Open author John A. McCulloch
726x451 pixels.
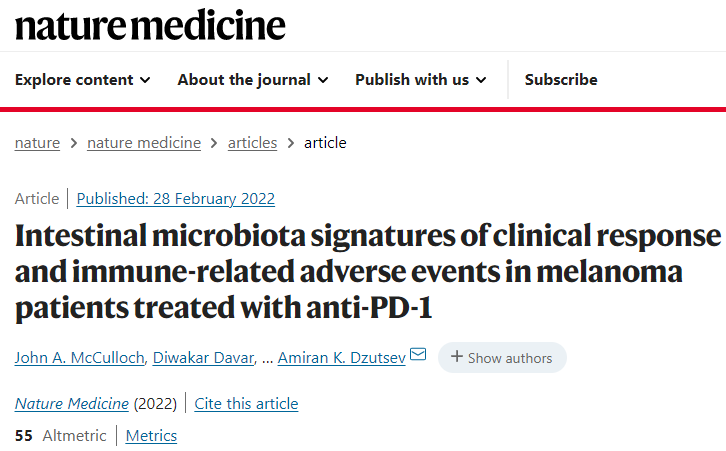click(80, 357)
